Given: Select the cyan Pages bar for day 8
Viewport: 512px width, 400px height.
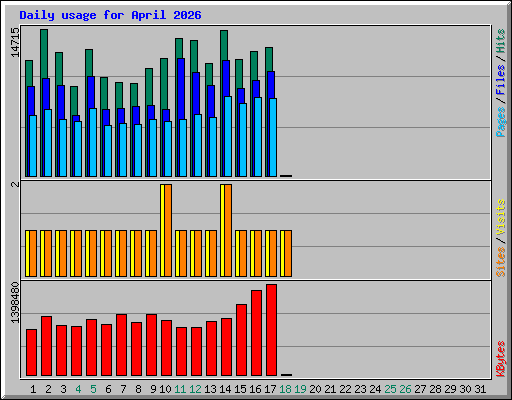Looking at the screenshot, I should point(138,150).
